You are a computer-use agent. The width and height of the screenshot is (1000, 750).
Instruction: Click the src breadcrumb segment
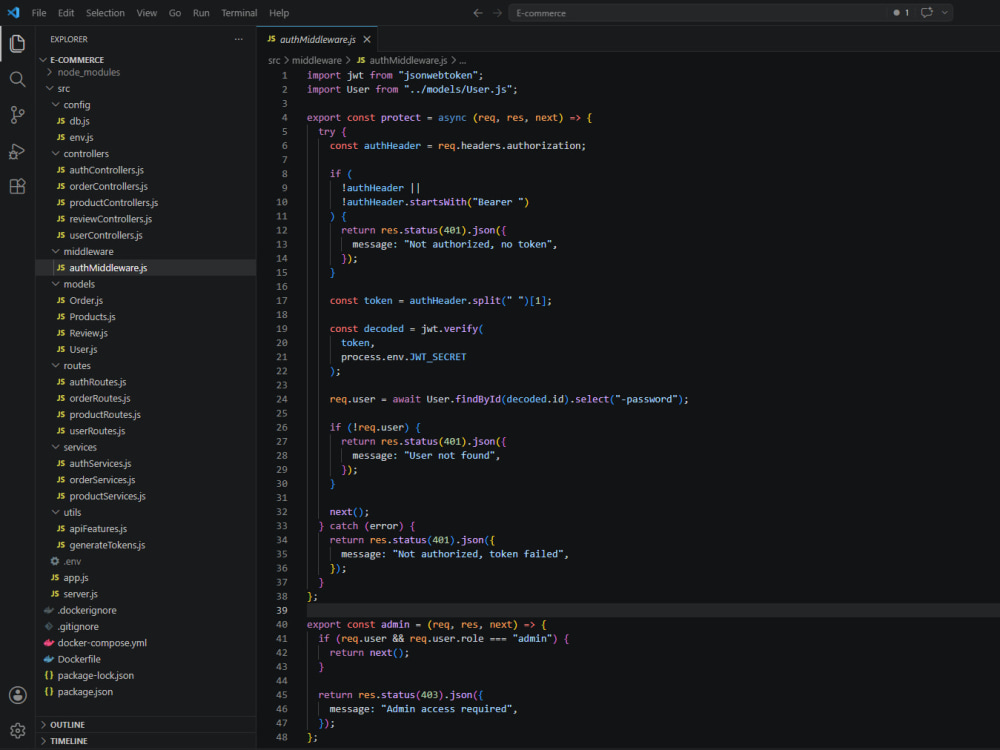274,61
